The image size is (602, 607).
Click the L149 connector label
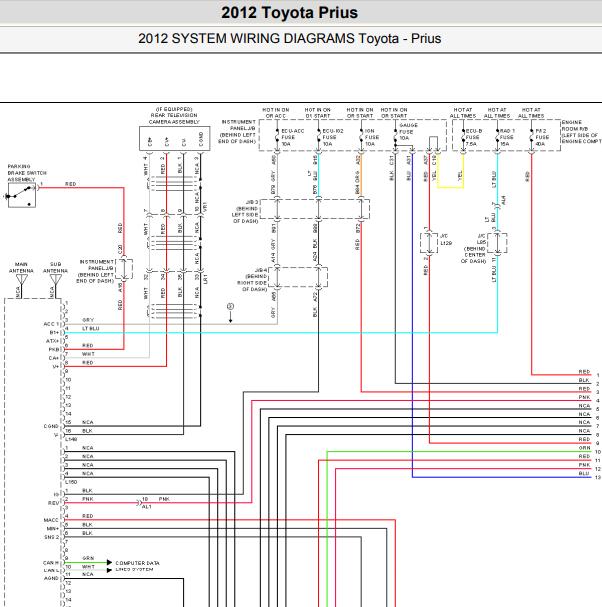click(x=71, y=439)
